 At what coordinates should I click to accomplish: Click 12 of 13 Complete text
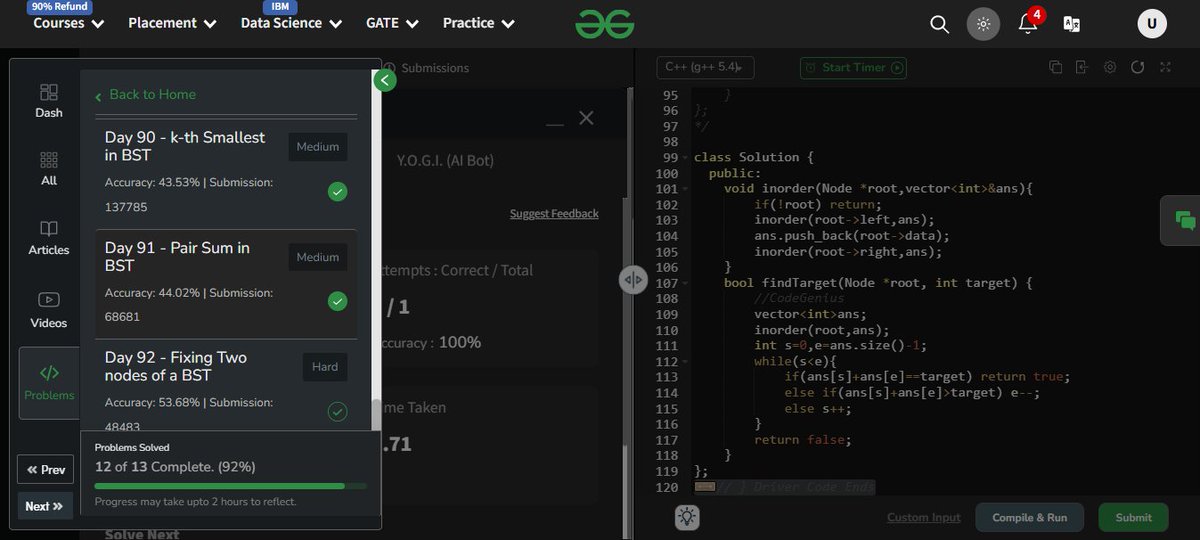pyautogui.click(x=175, y=467)
